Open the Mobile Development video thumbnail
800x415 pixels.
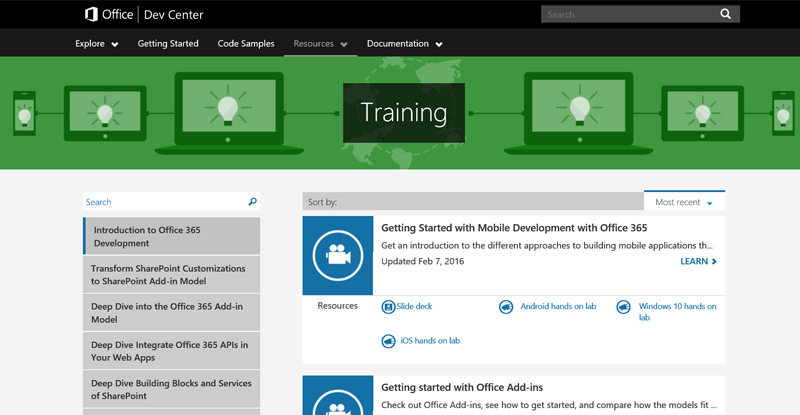pos(338,255)
